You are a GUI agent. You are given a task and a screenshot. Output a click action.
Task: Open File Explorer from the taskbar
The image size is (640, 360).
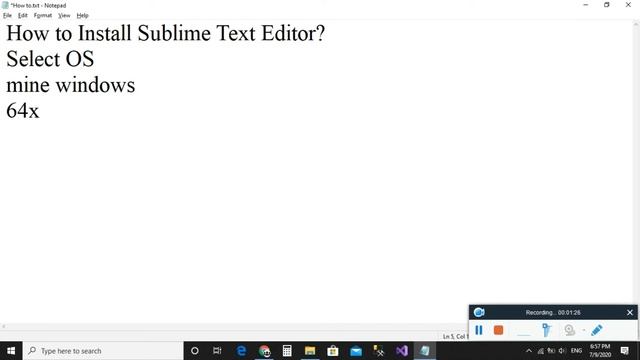310,351
